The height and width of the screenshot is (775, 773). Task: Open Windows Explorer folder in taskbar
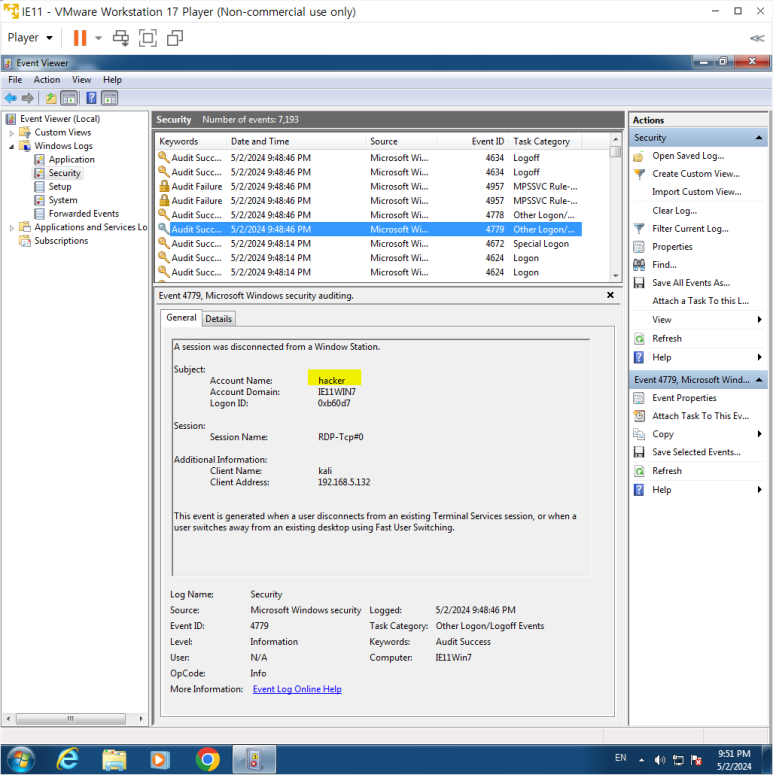[x=114, y=760]
